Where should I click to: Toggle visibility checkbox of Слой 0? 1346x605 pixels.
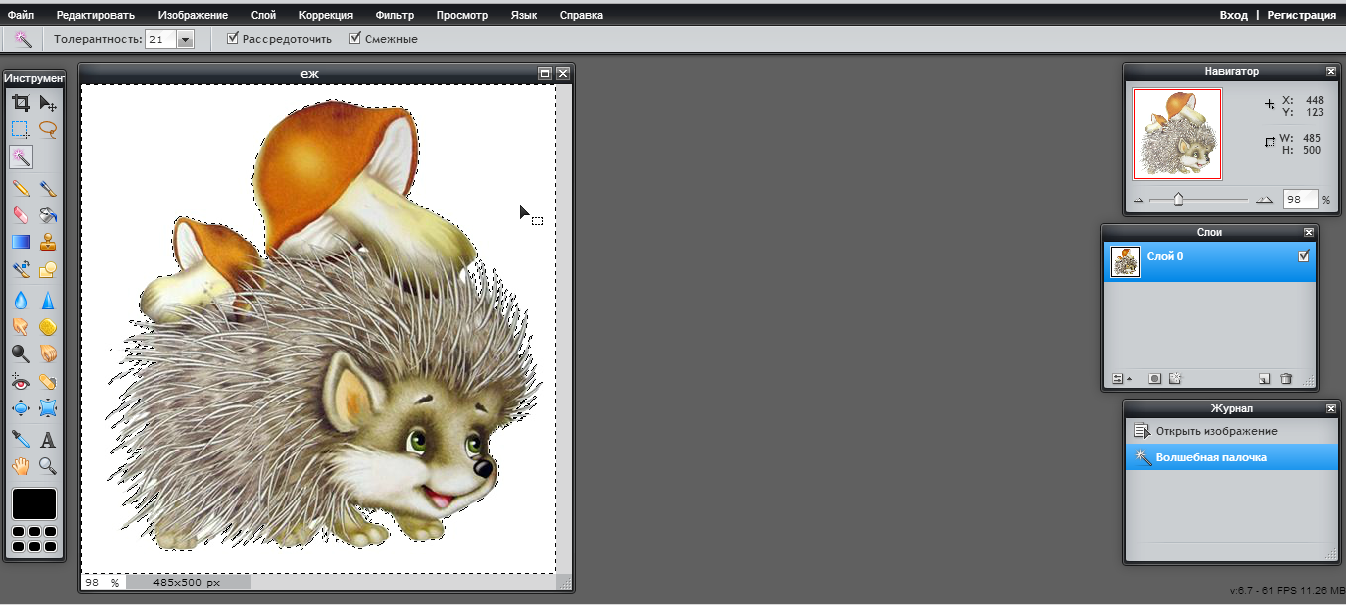coord(1303,256)
